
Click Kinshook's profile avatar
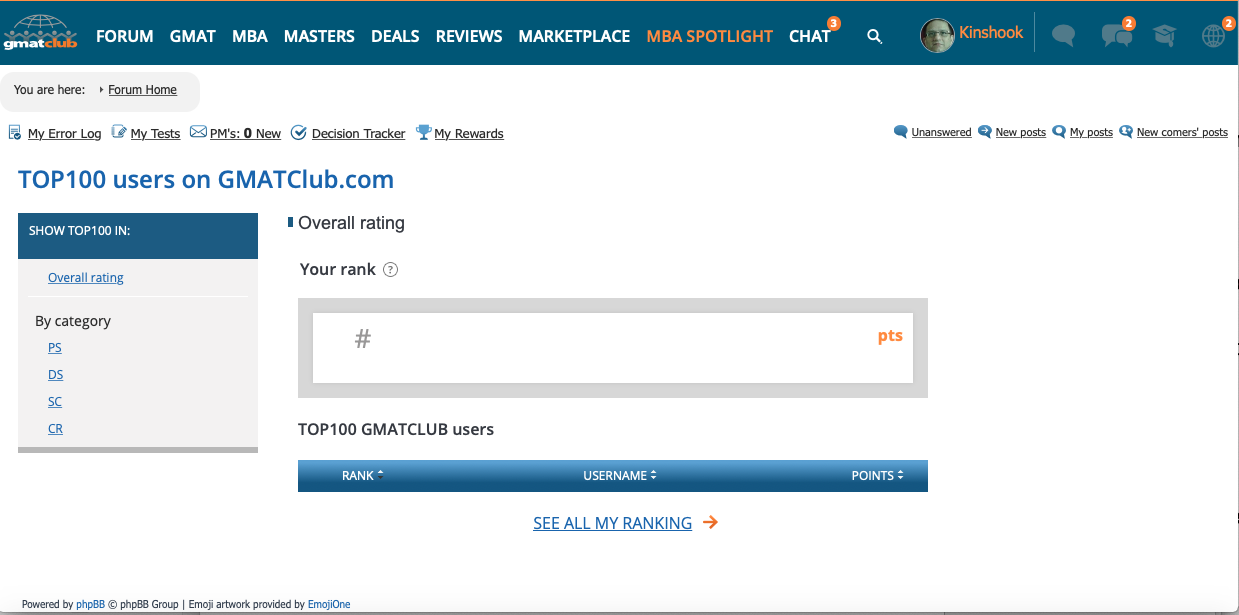937,36
